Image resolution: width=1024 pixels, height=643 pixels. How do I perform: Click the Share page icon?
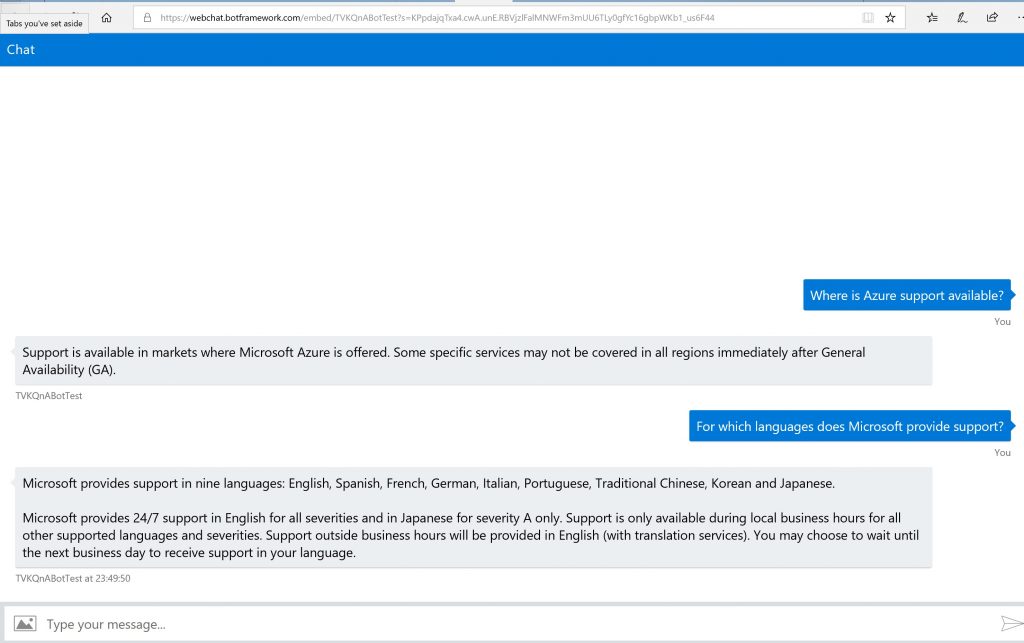coord(992,17)
